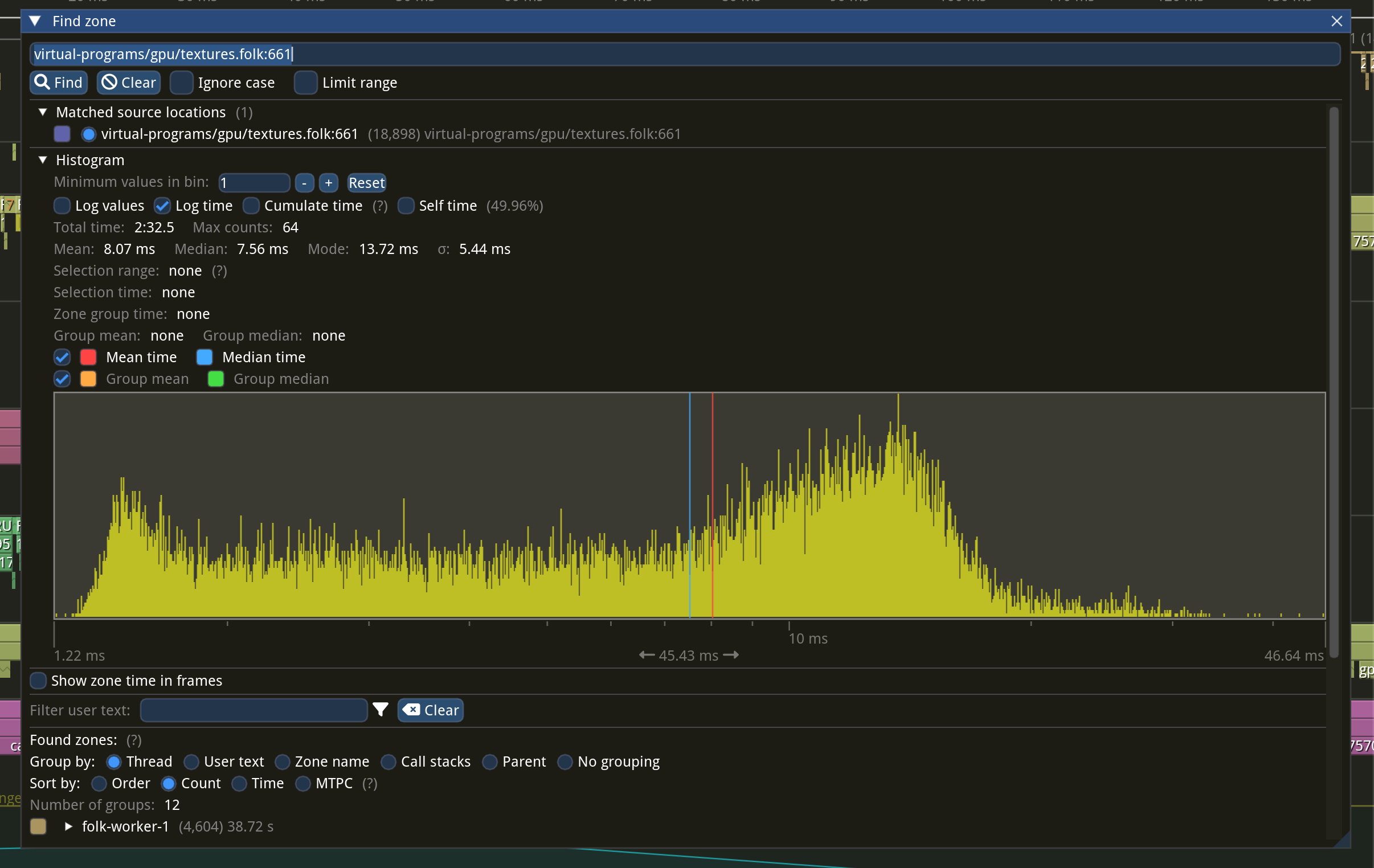Click the Find magnifier button
The height and width of the screenshot is (868, 1374).
[58, 83]
